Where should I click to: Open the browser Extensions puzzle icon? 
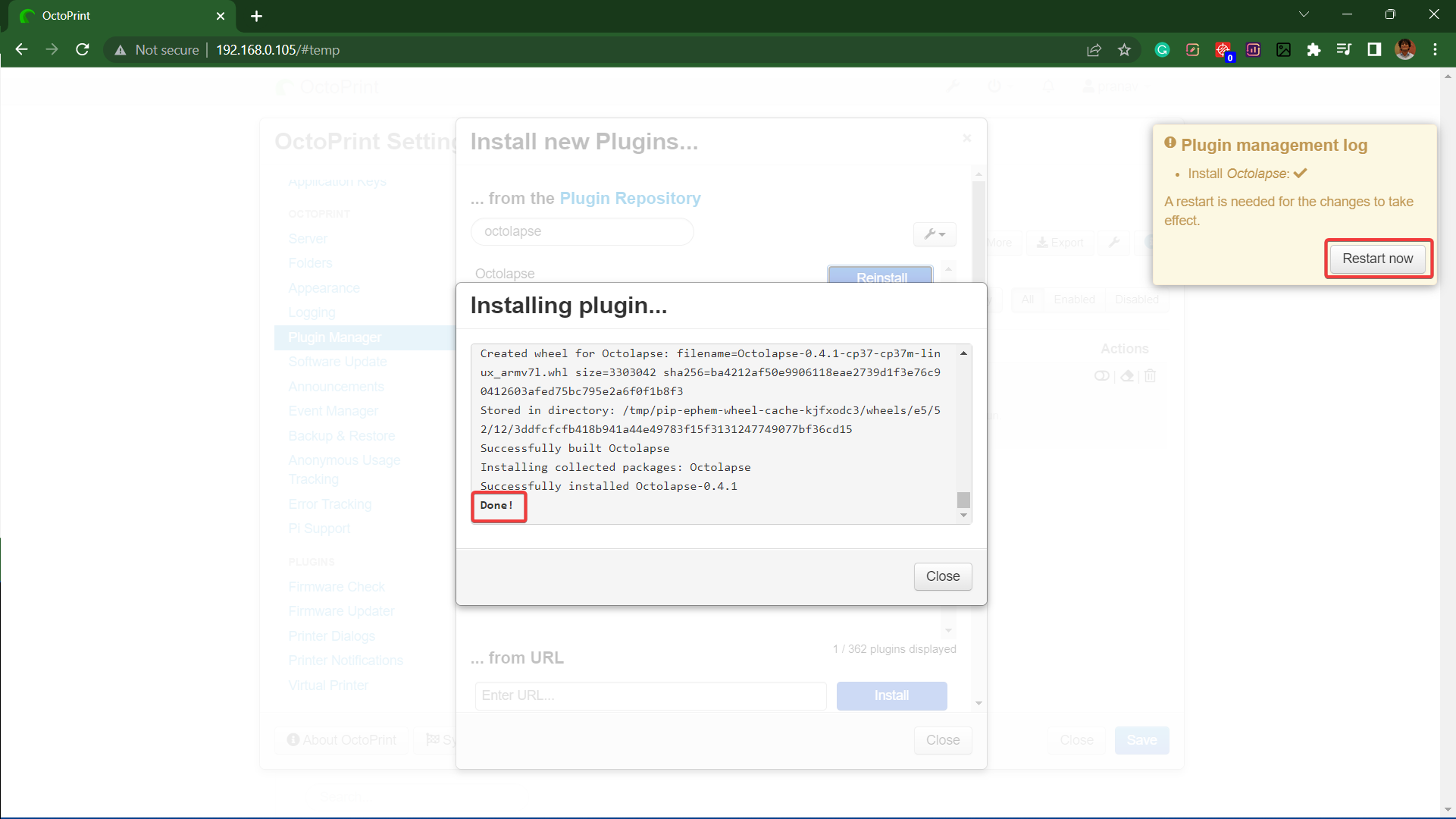click(x=1314, y=50)
